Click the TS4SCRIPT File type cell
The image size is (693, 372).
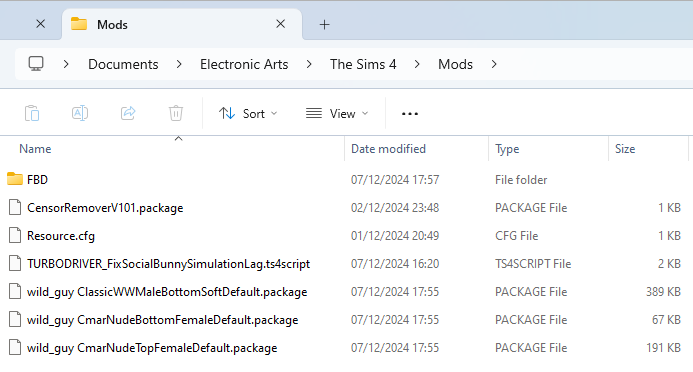533,264
